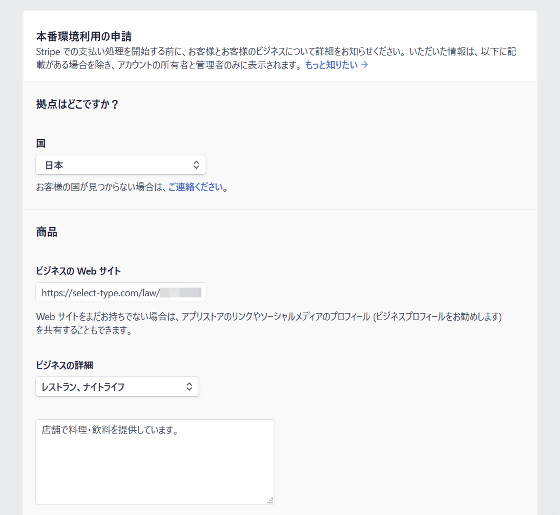Follow the ご連絡ください link

coord(196,187)
